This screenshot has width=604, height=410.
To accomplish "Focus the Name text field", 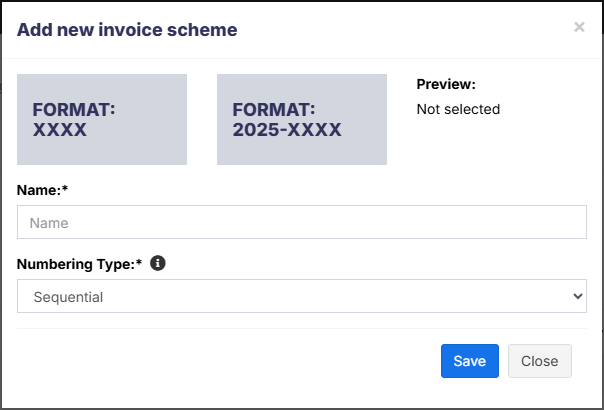I will pyautogui.click(x=302, y=222).
